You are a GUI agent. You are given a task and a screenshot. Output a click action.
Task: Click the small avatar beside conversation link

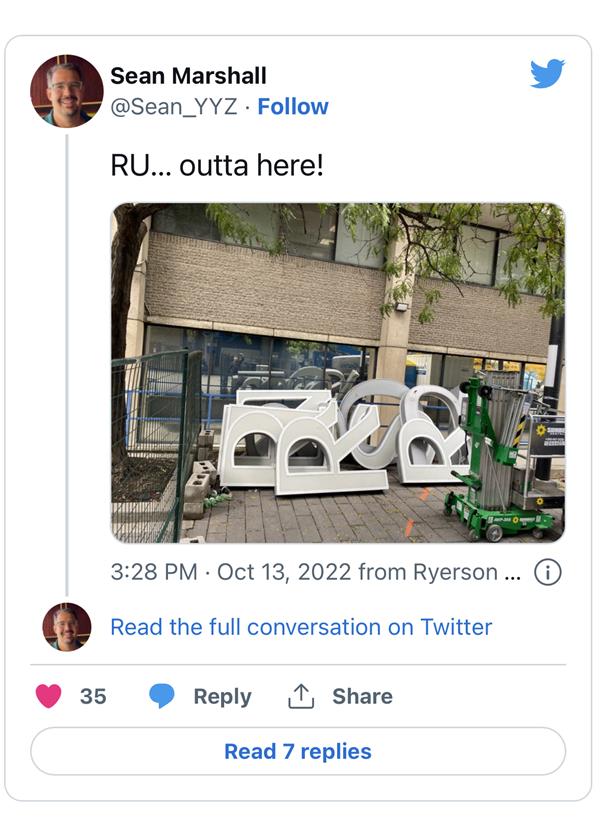67,627
